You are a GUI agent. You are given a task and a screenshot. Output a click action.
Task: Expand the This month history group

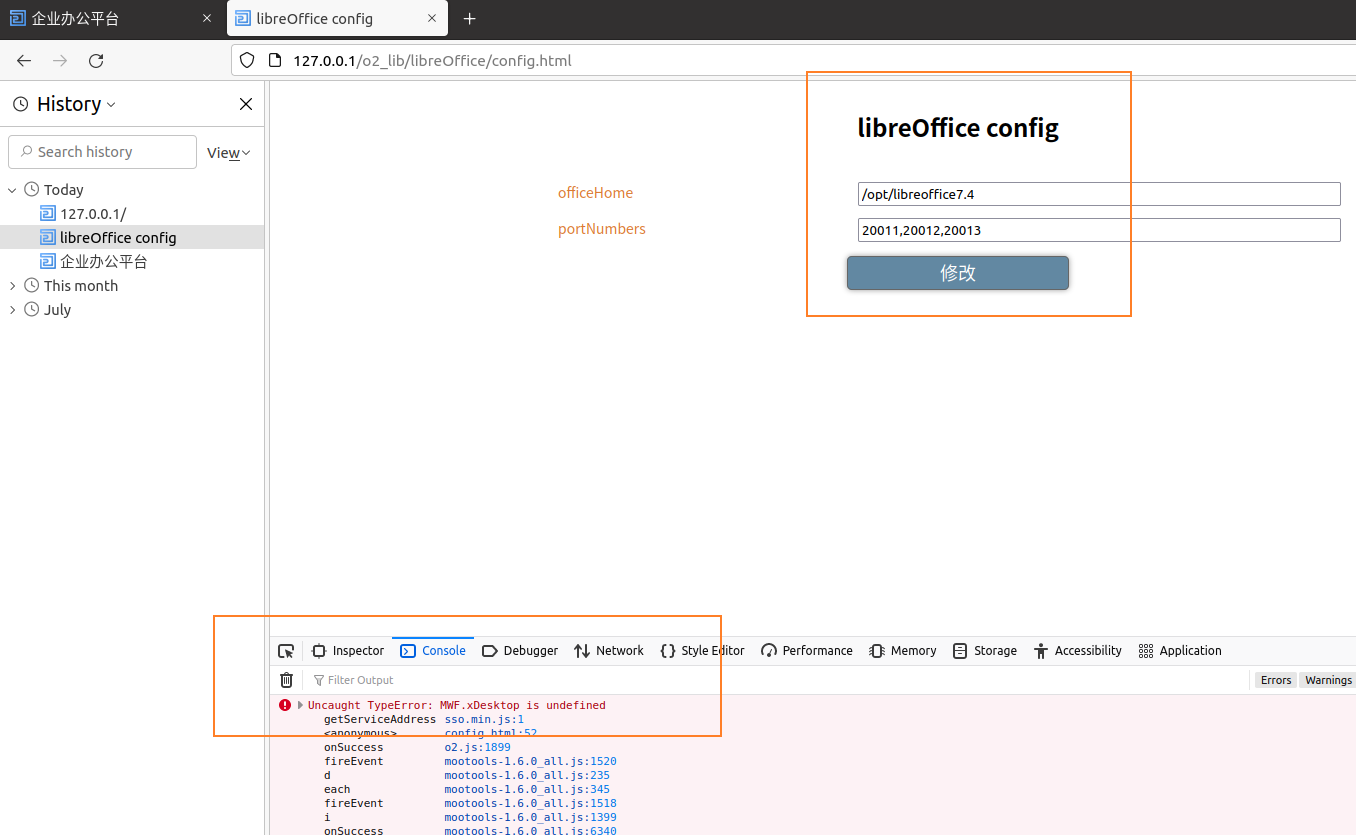pyautogui.click(x=13, y=286)
